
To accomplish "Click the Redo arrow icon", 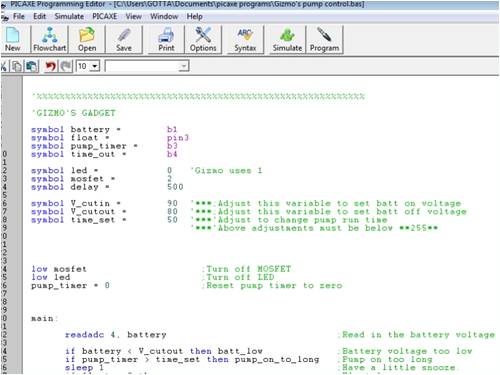I will click(x=66, y=66).
